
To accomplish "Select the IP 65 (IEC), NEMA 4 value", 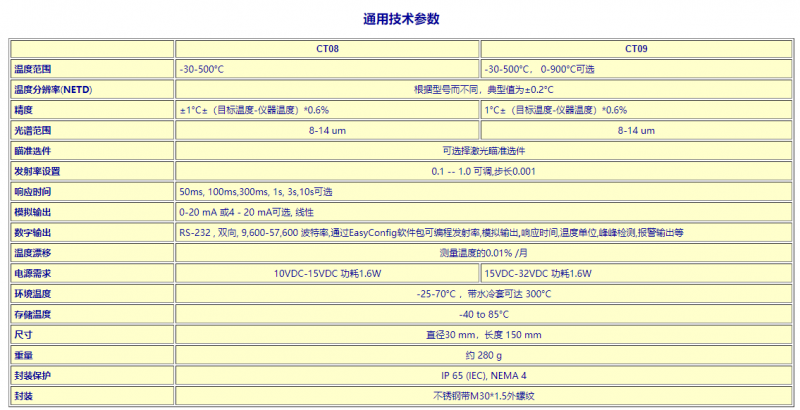I will [483, 375].
